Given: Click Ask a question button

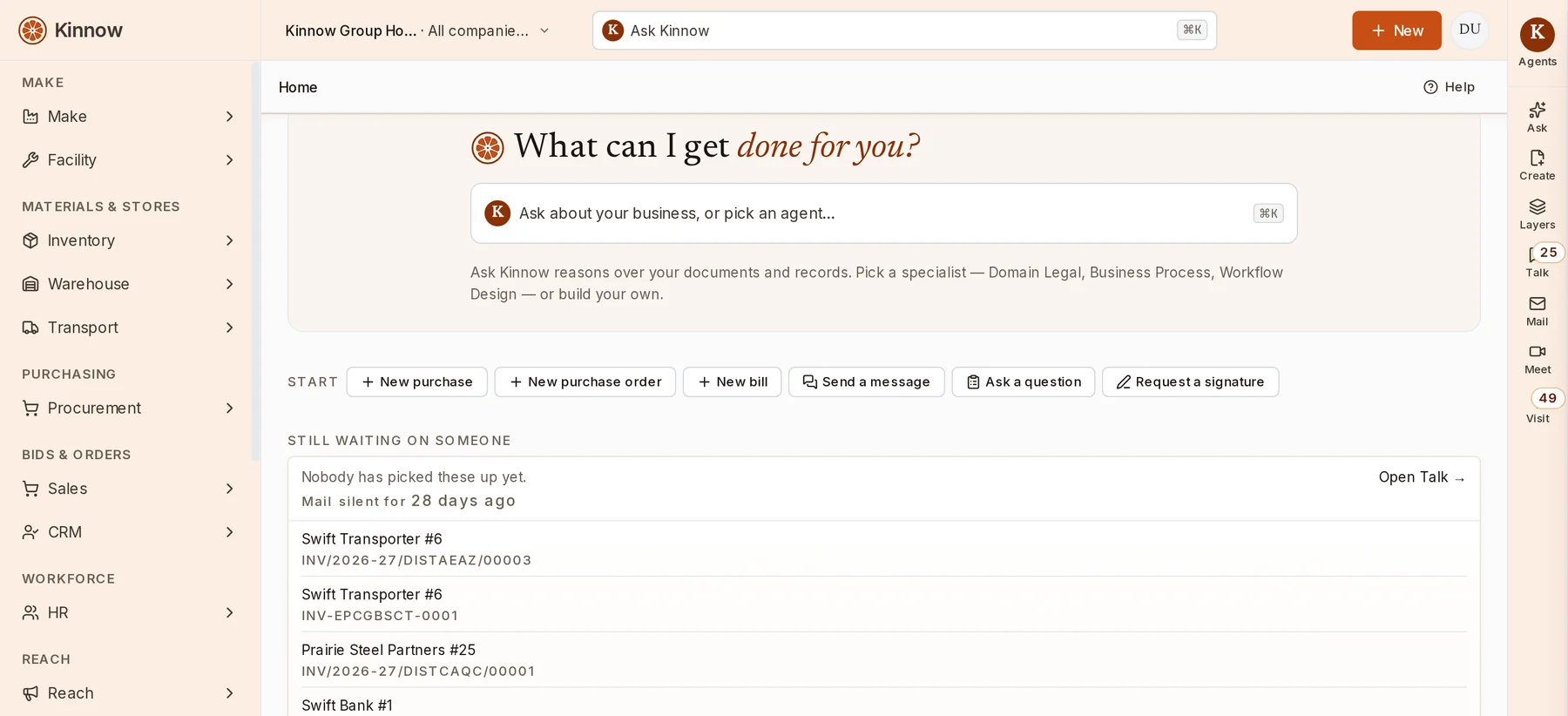Looking at the screenshot, I should (1024, 382).
